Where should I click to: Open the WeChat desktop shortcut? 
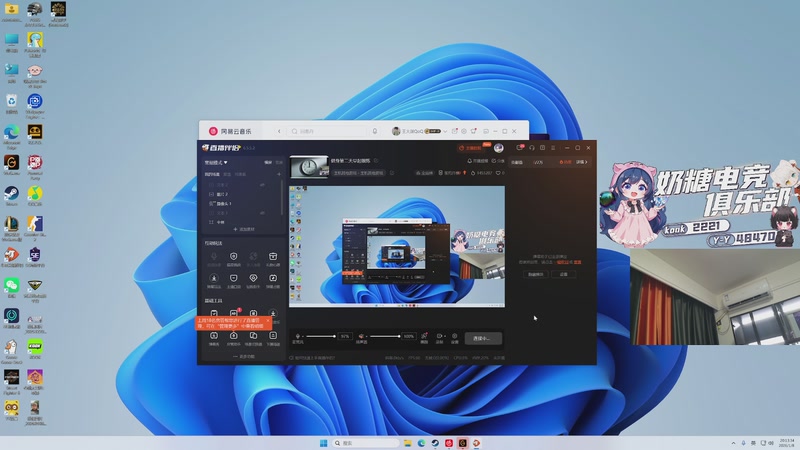coord(11,287)
